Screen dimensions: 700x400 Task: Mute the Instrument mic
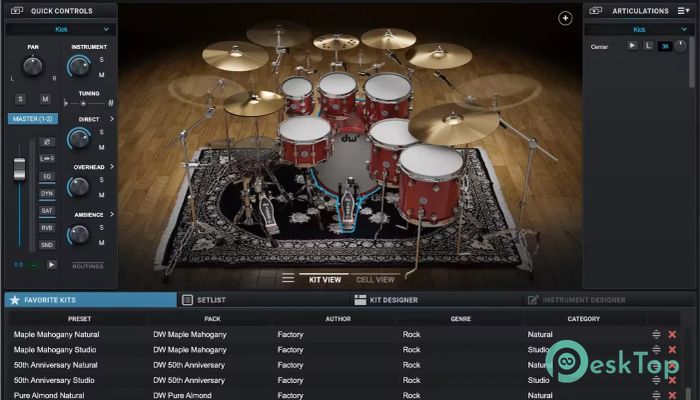click(x=102, y=75)
